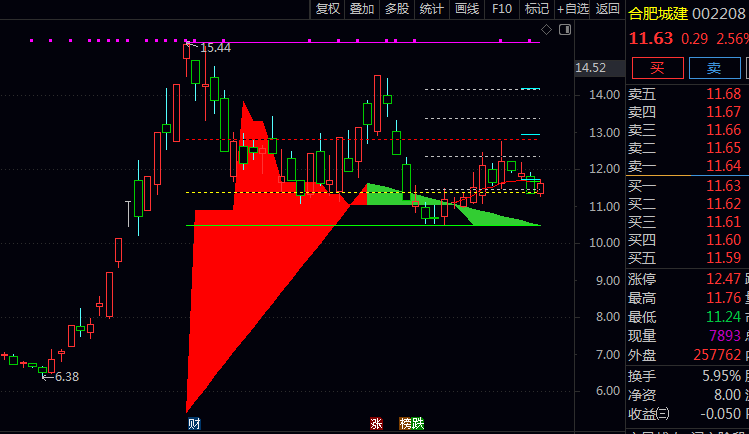Viewport: 749px width, 434px height.
Task: Click the 涨 marker at chart bottom
Action: pyautogui.click(x=376, y=423)
